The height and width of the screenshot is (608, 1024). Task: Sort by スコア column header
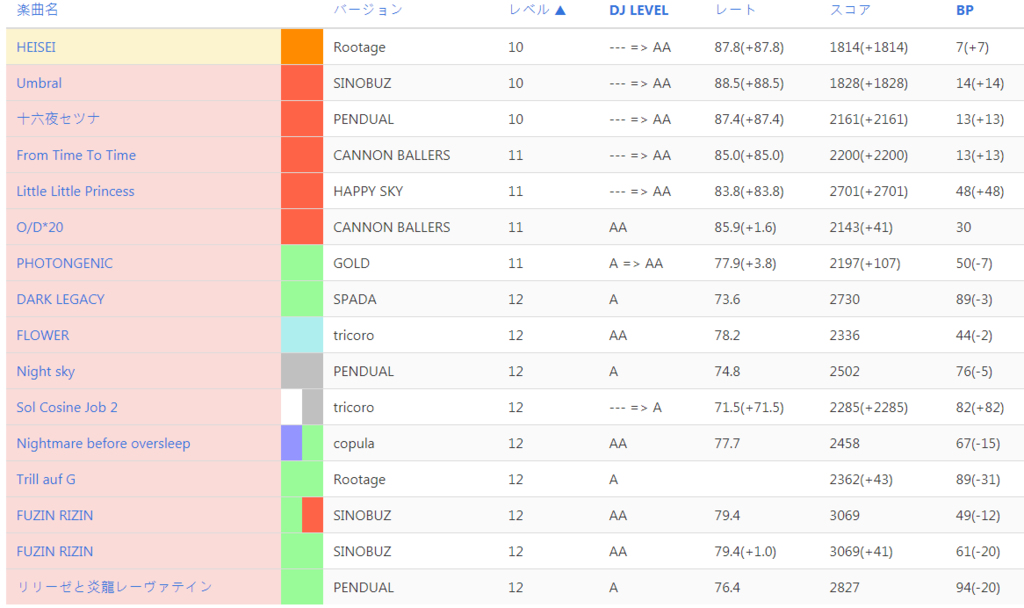tap(850, 10)
